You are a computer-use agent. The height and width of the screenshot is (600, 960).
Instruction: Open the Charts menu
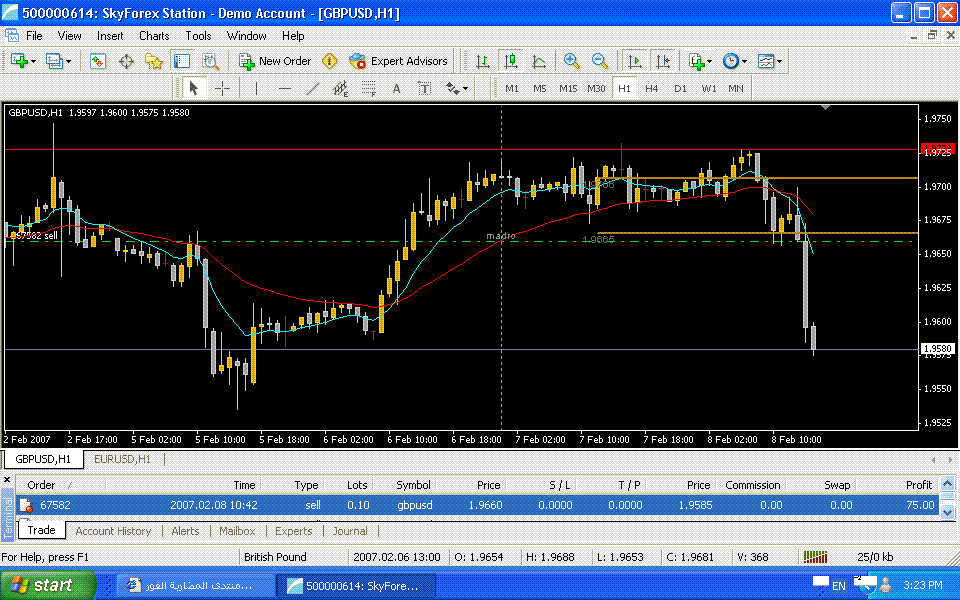154,35
